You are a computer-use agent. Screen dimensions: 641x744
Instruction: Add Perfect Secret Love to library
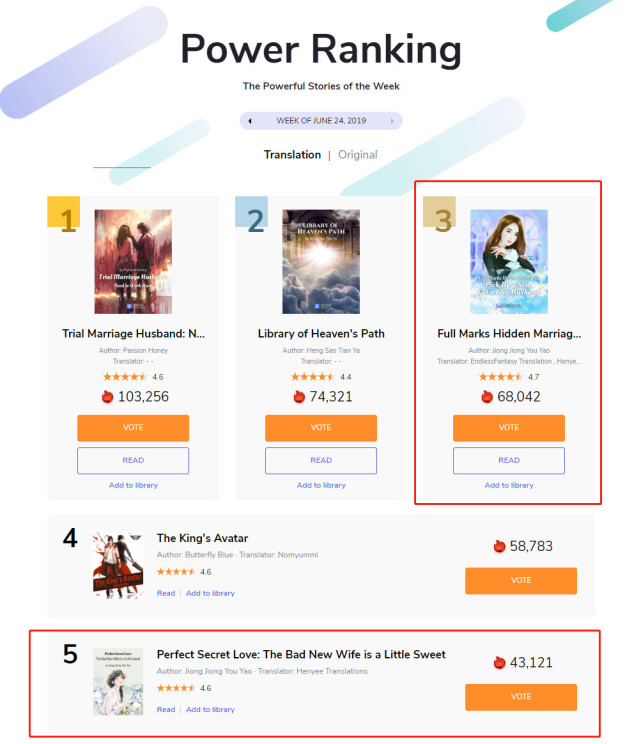click(x=210, y=709)
